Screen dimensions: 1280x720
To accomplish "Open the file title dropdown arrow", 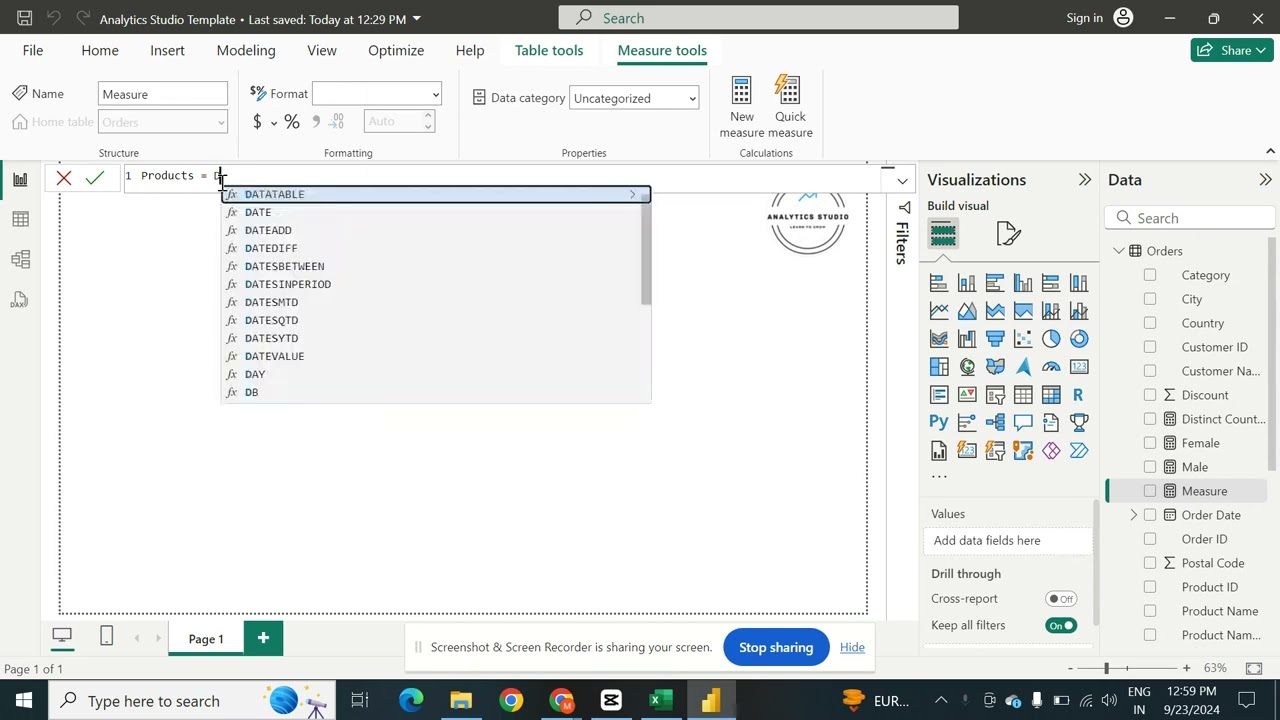I will [417, 19].
